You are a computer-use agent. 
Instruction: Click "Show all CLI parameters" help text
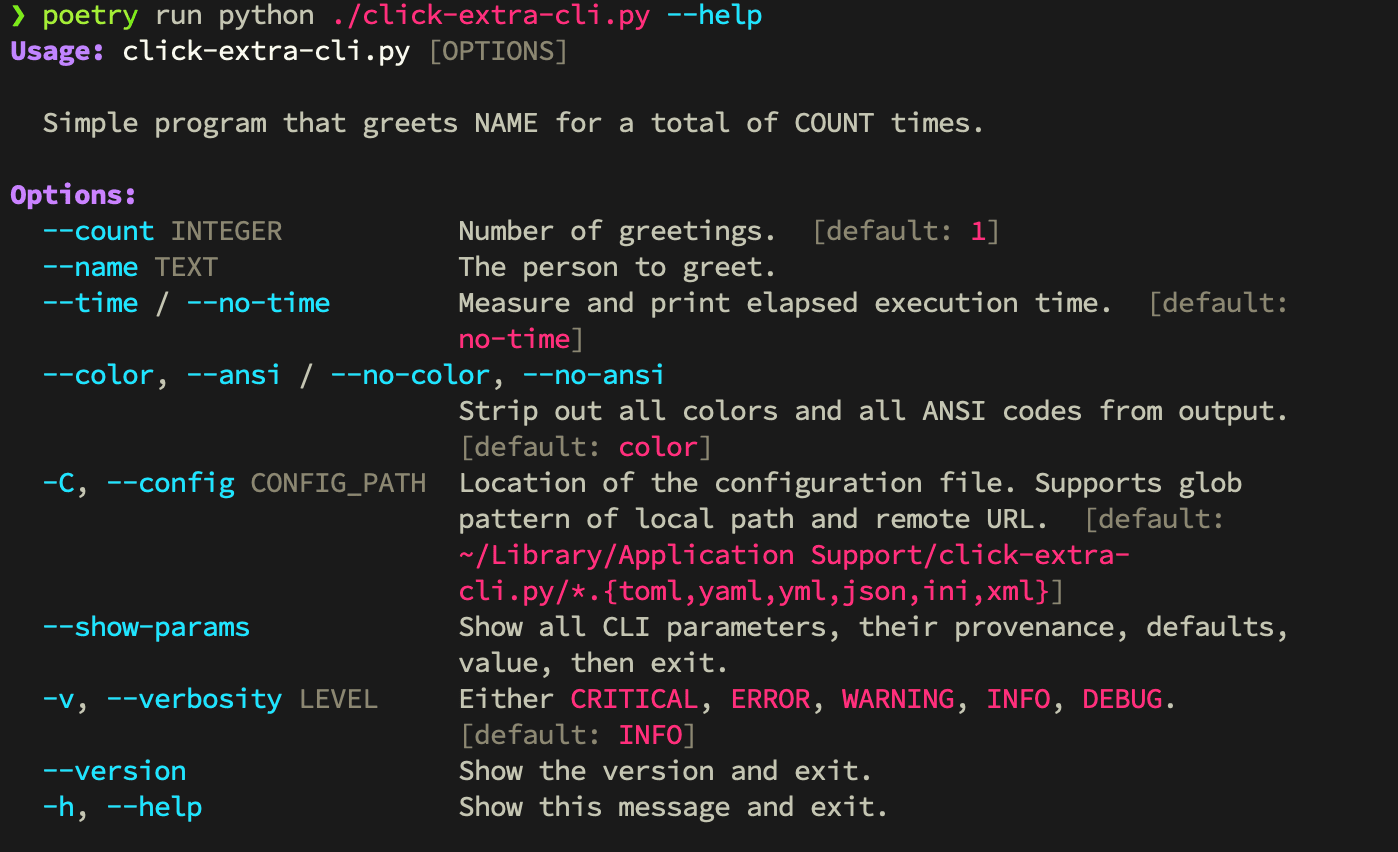(x=642, y=627)
